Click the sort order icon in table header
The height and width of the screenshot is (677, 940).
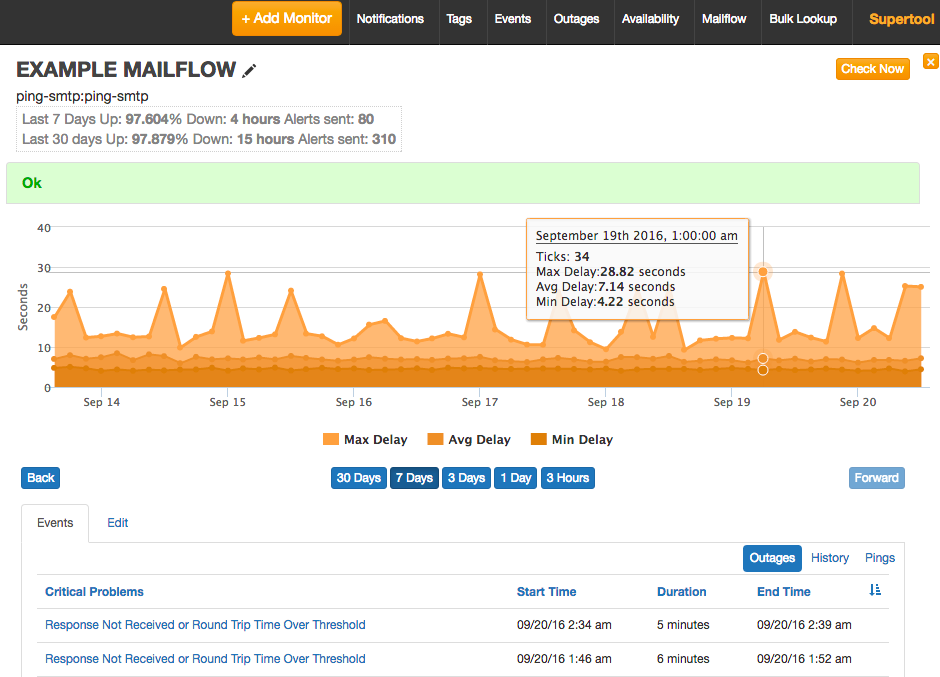tap(875, 591)
